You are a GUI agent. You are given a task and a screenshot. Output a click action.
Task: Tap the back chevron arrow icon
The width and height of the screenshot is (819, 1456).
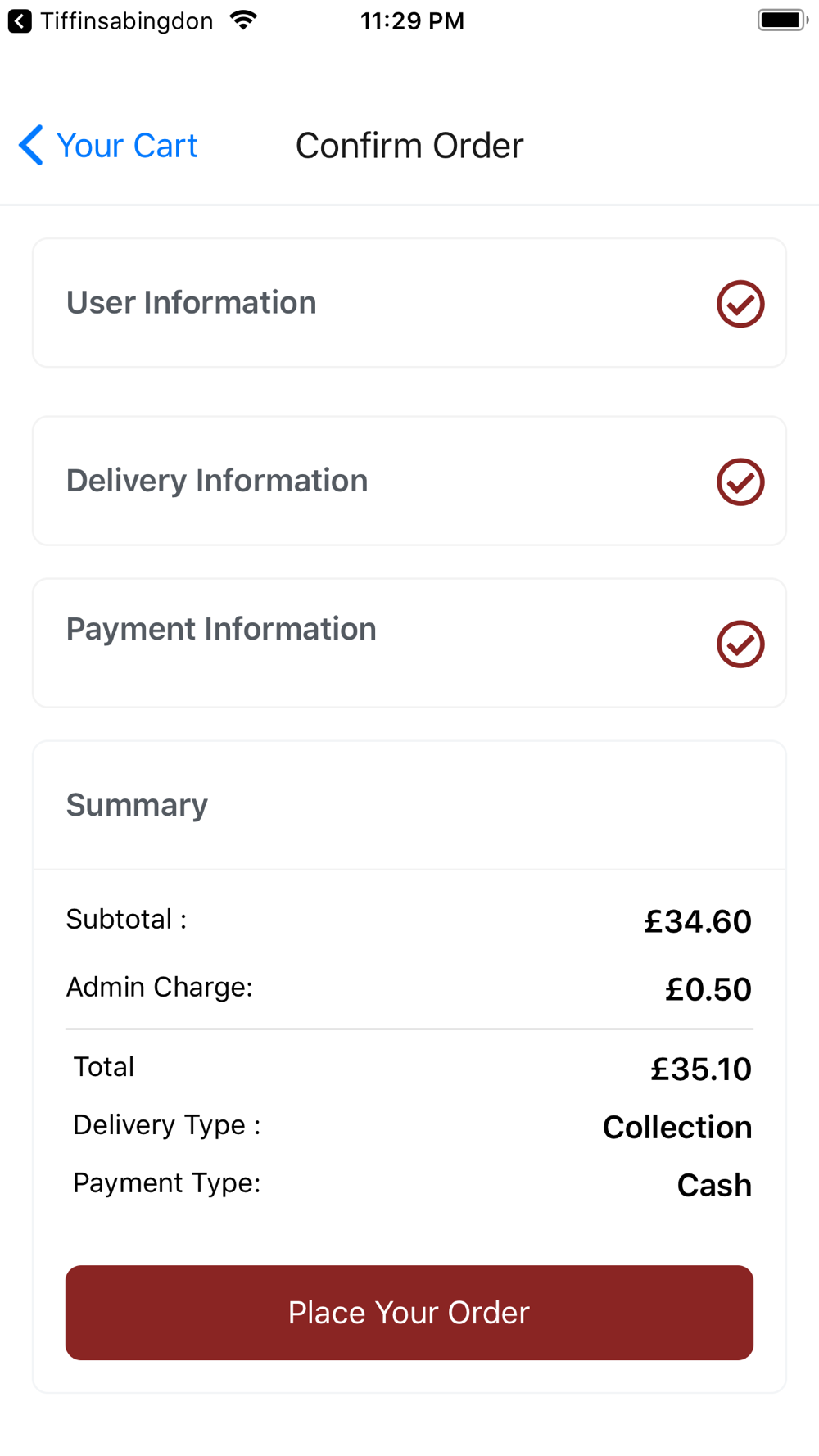click(x=31, y=145)
